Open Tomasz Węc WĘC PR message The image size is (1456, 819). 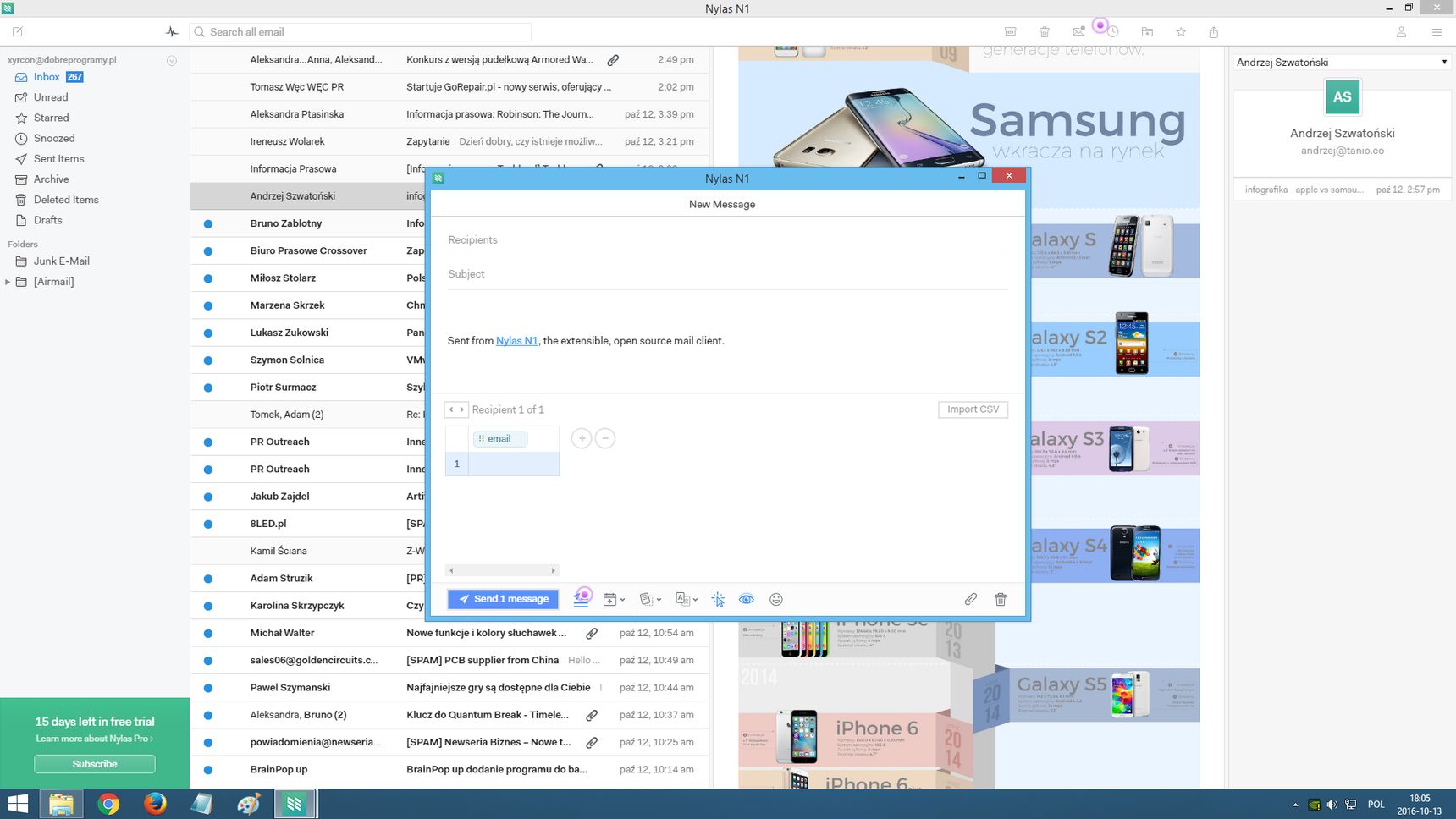(449, 87)
